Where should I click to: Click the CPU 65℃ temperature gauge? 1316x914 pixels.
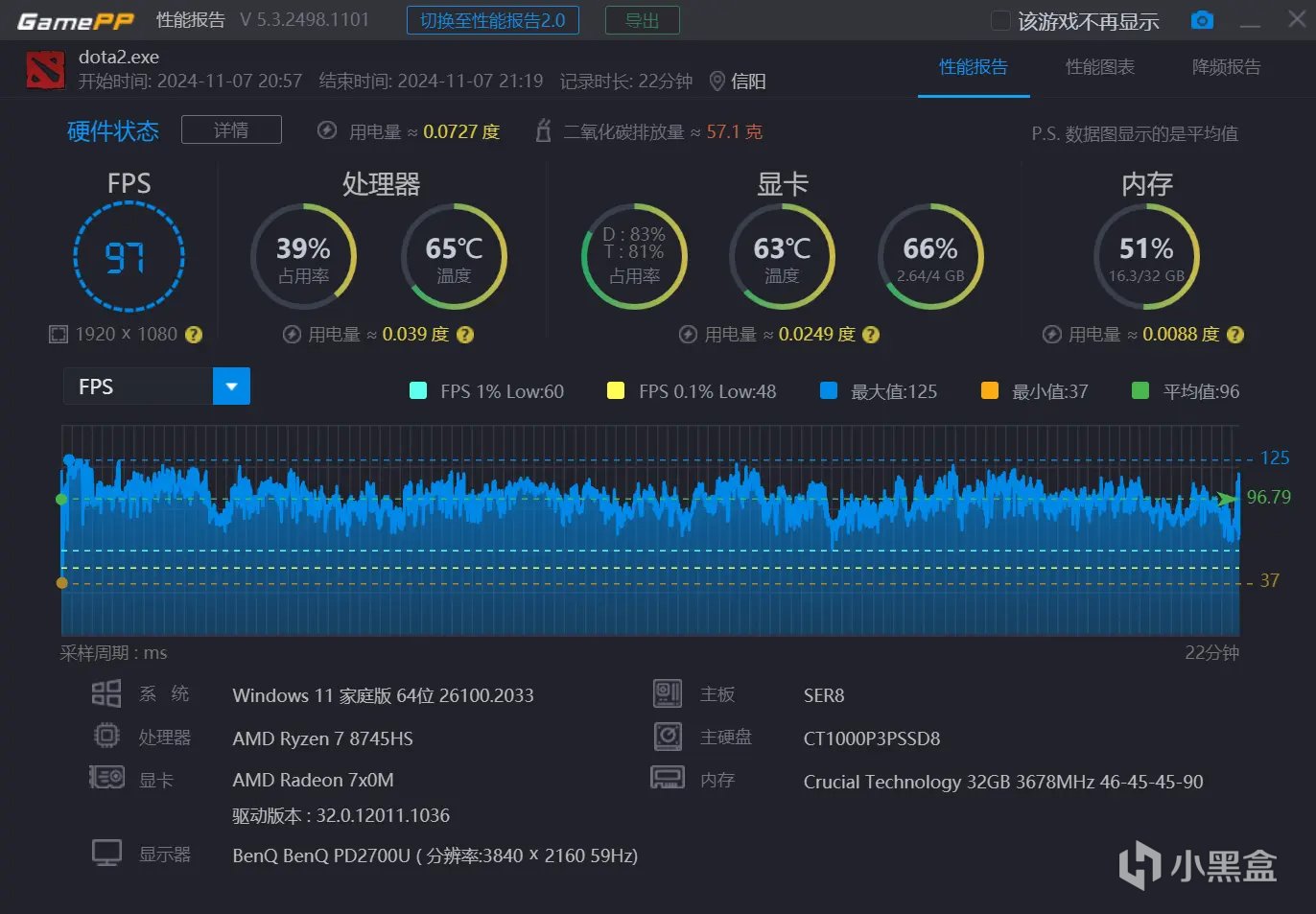click(x=454, y=256)
